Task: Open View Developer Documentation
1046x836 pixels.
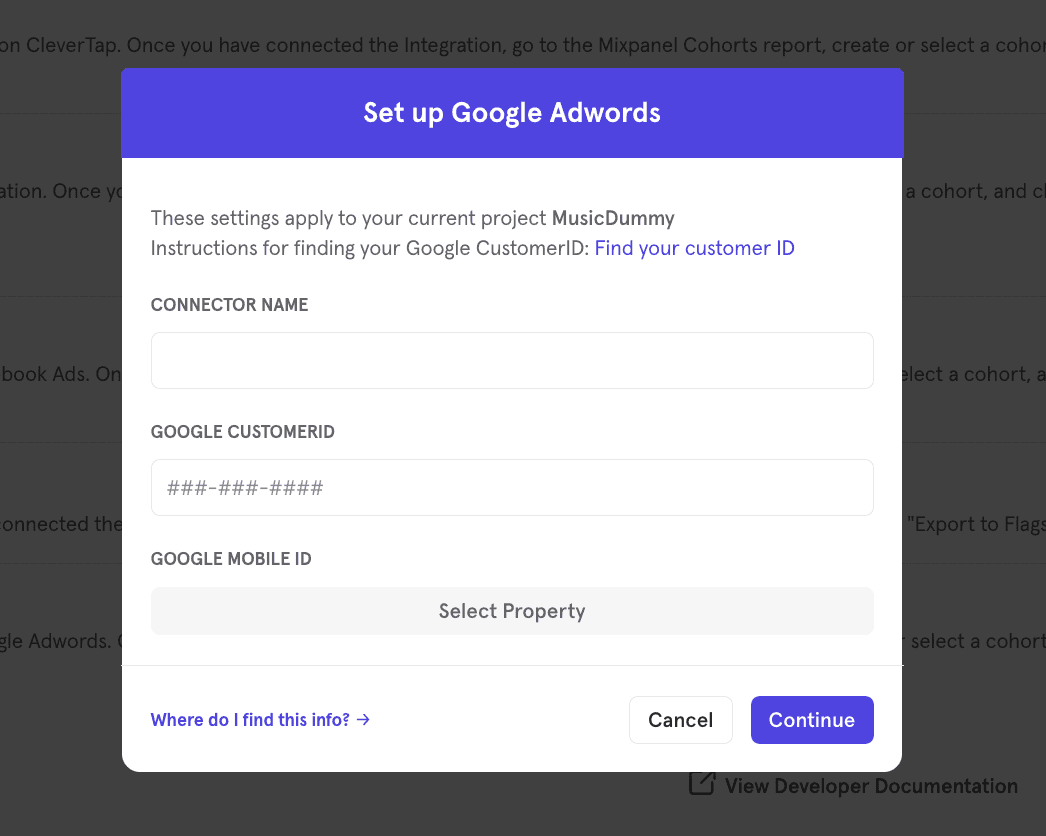Action: coord(870,786)
